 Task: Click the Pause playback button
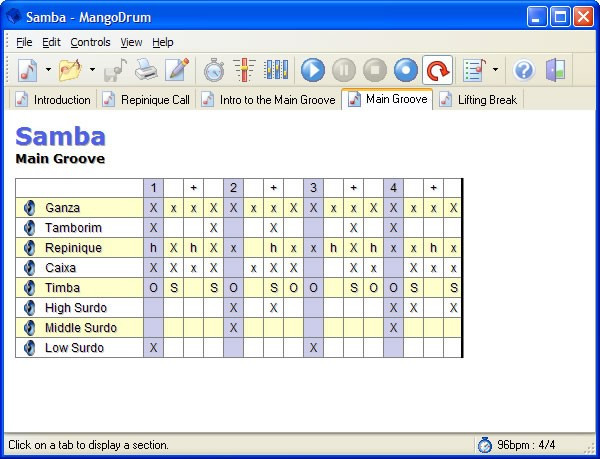click(344, 70)
